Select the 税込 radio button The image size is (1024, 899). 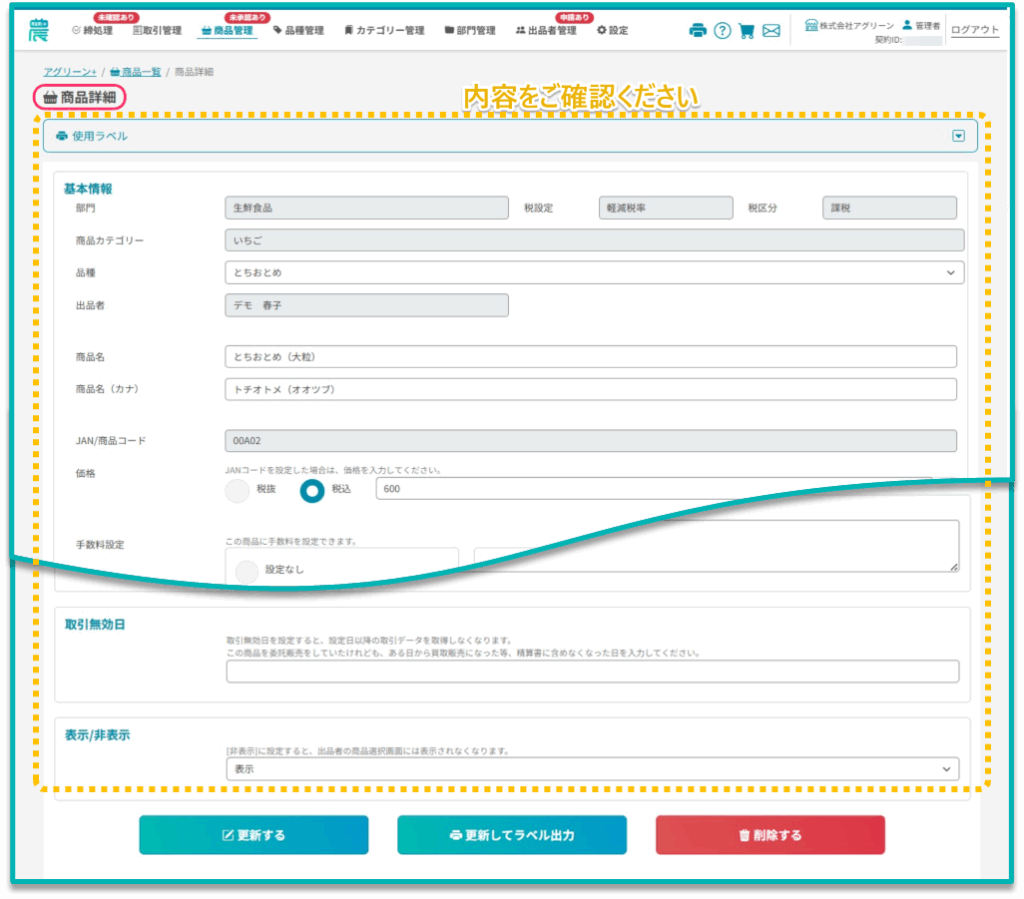[313, 491]
